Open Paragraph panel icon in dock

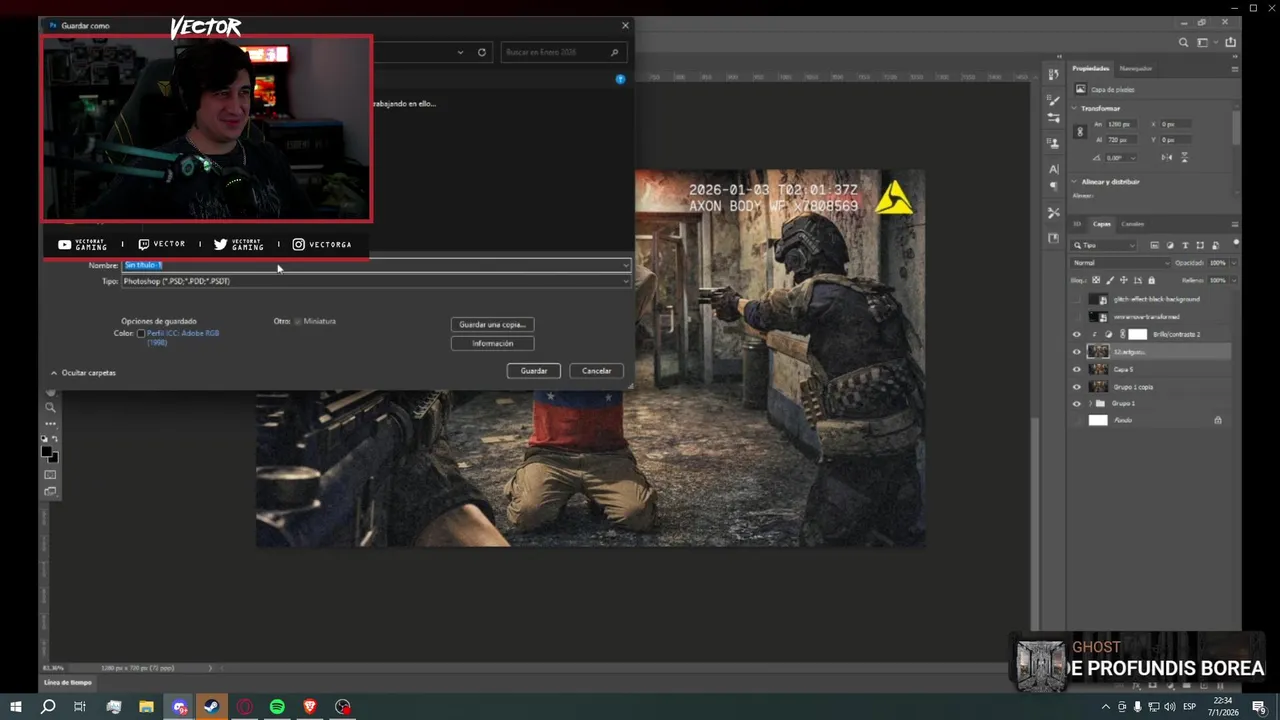pos(1054,186)
